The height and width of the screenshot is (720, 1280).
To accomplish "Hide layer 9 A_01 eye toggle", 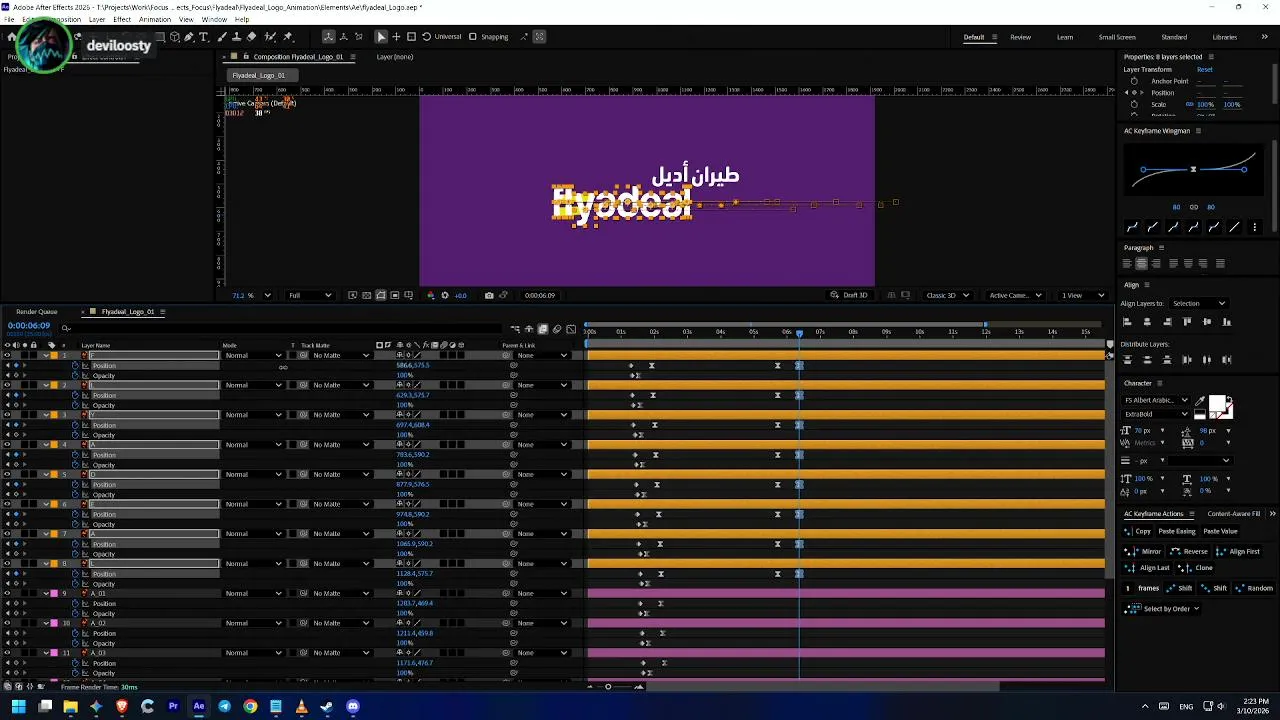I will (7, 593).
